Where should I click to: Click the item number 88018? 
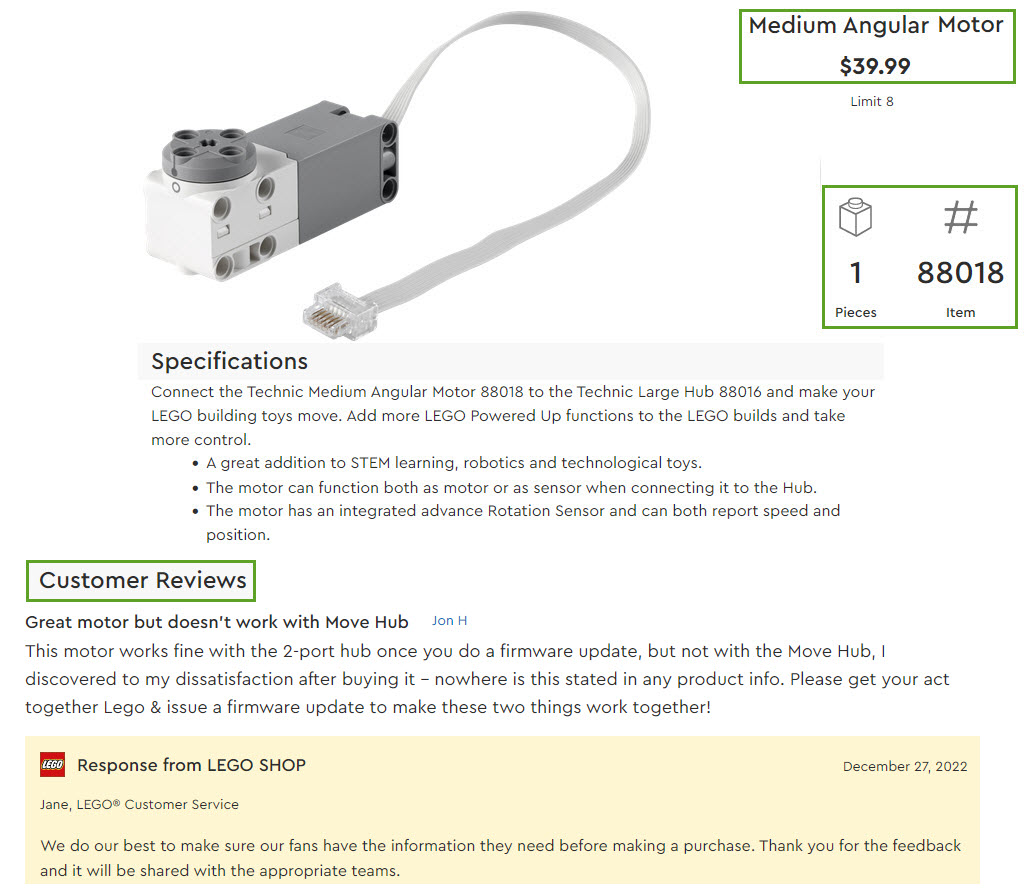(x=960, y=273)
